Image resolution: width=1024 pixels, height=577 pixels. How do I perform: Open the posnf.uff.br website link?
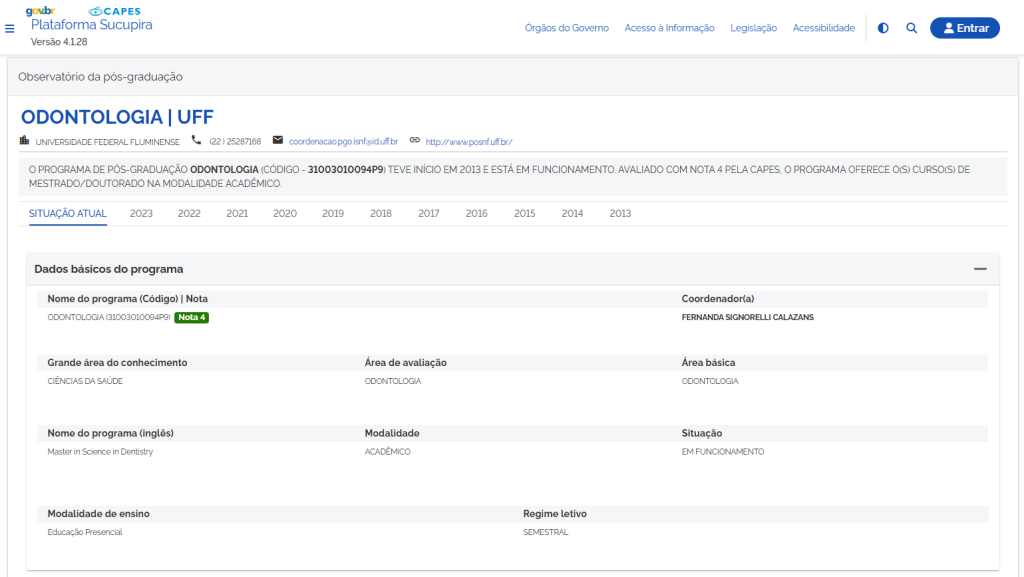[469, 142]
